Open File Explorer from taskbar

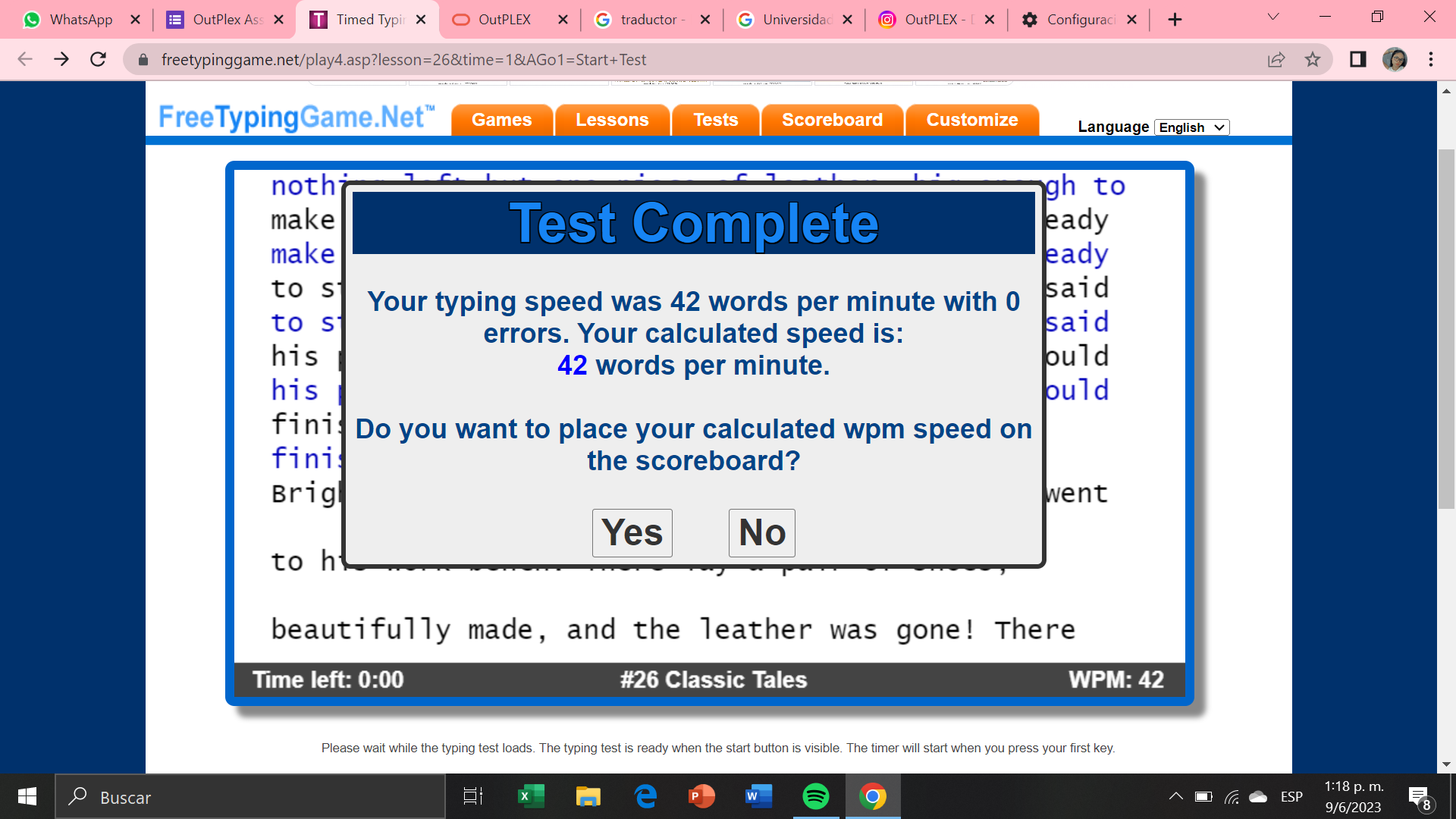click(x=588, y=796)
